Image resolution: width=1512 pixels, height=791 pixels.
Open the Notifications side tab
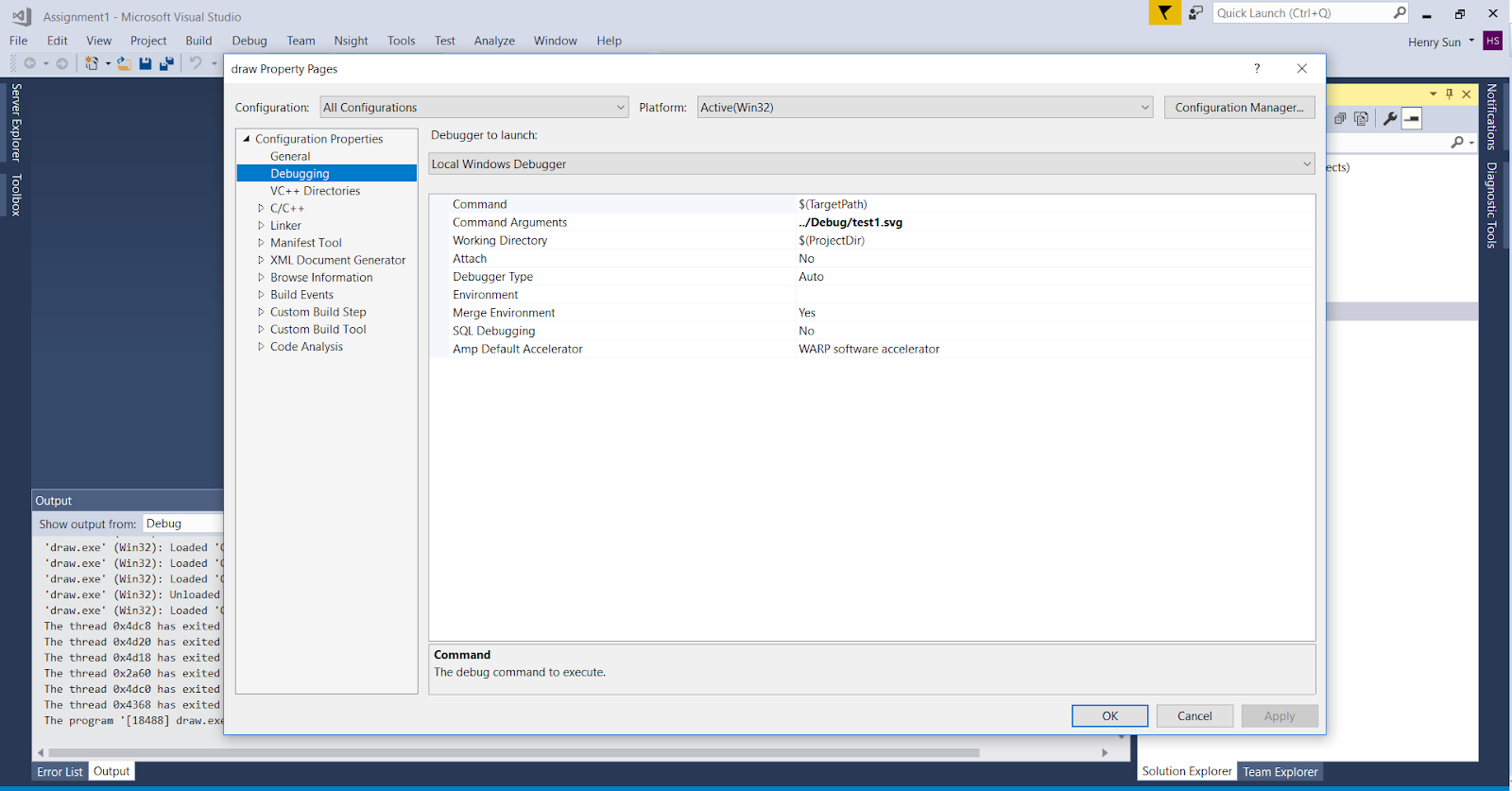[1491, 117]
